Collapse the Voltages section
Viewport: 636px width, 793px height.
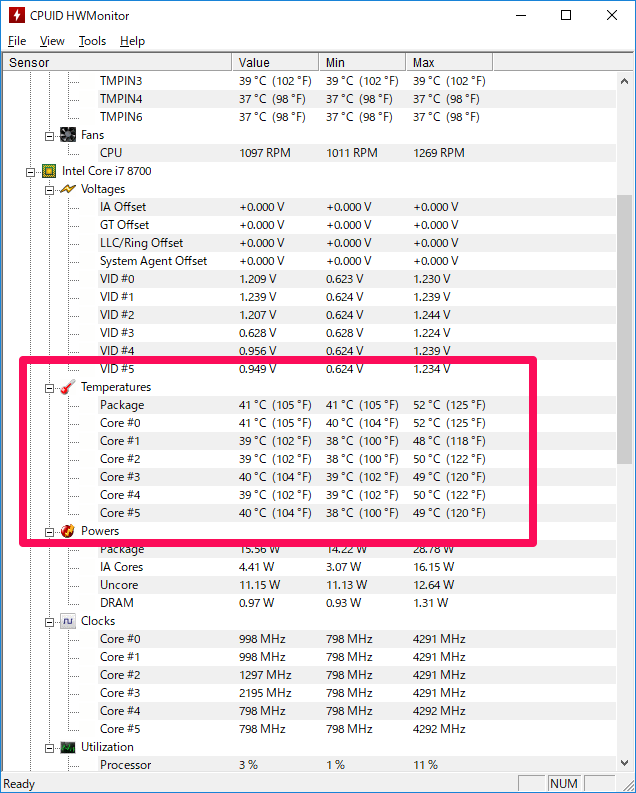tap(49, 190)
